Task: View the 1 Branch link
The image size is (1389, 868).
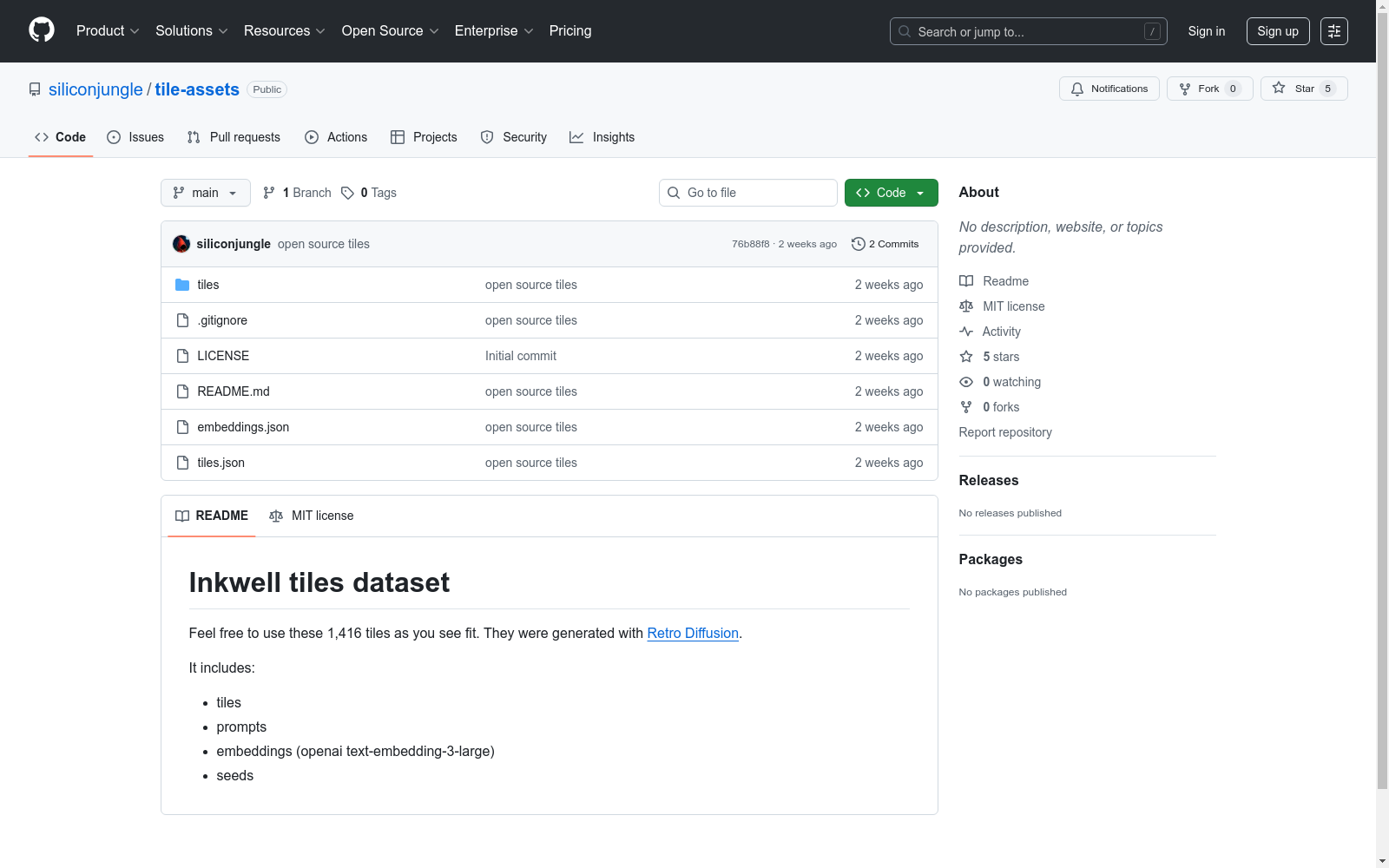Action: coord(297,193)
